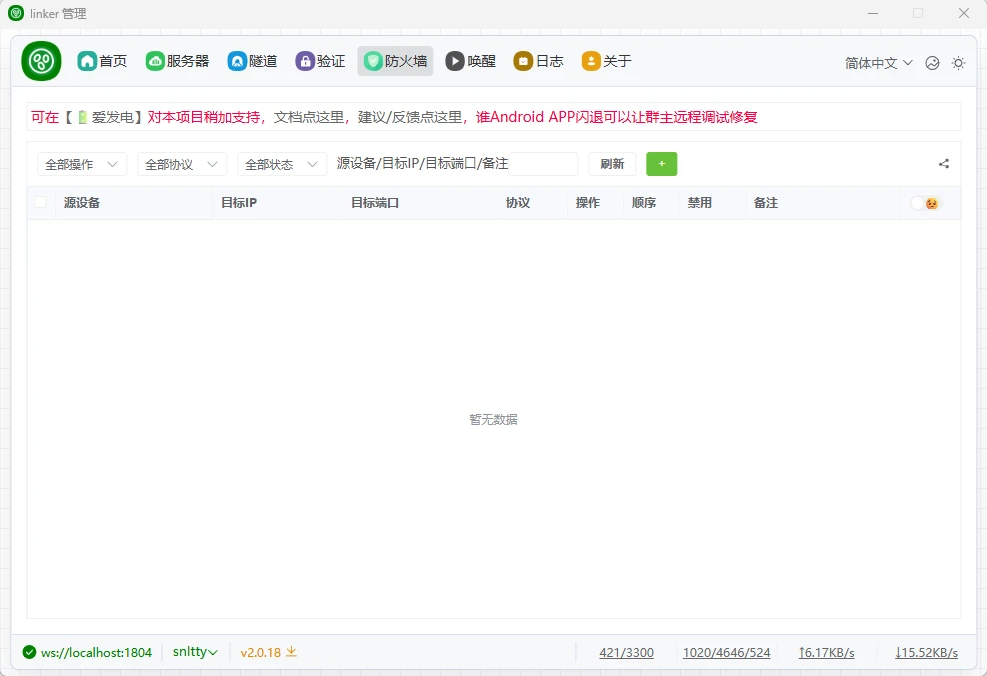Click the ws://localhost:1804 connection address

click(96, 653)
